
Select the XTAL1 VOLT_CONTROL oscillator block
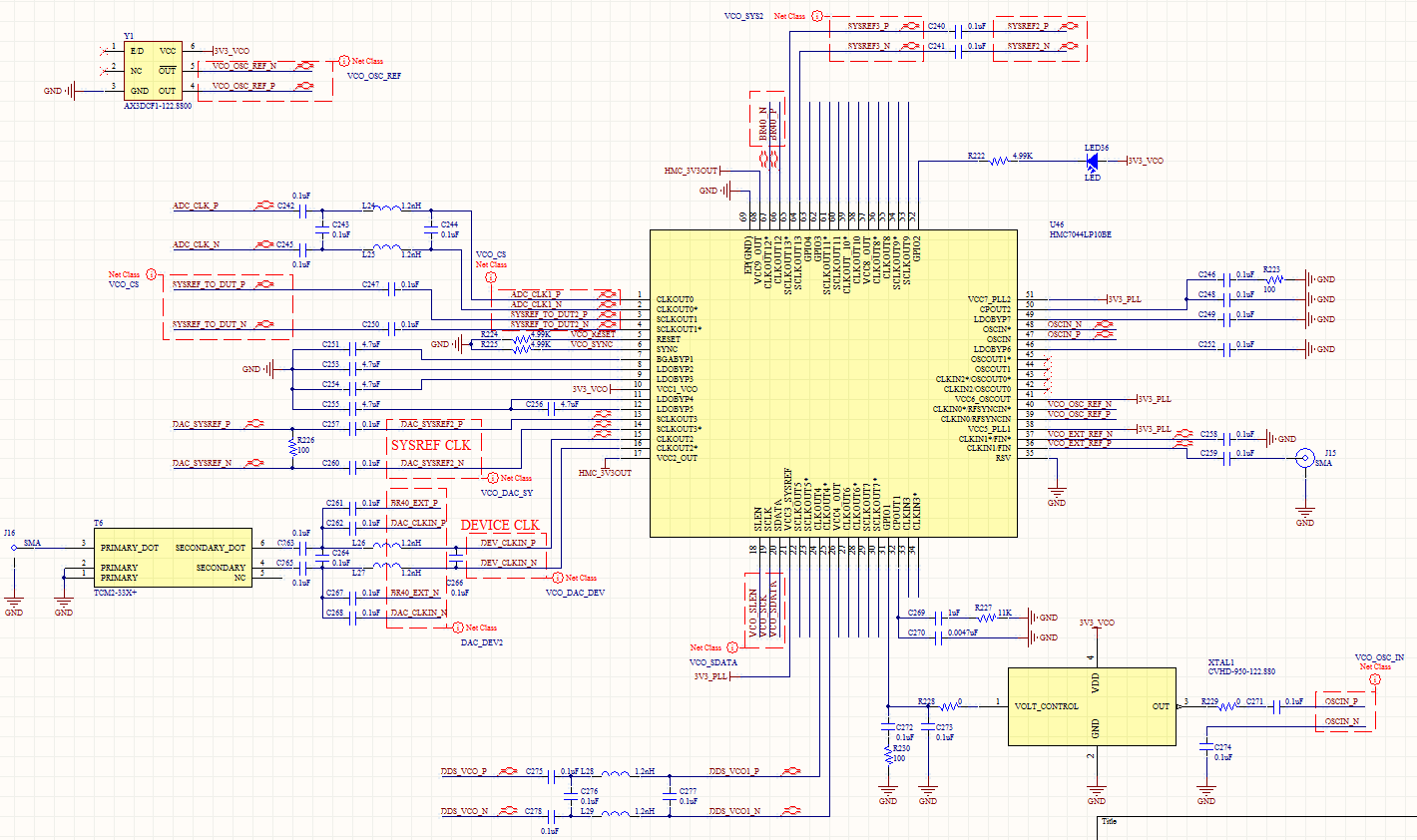(x=1091, y=706)
